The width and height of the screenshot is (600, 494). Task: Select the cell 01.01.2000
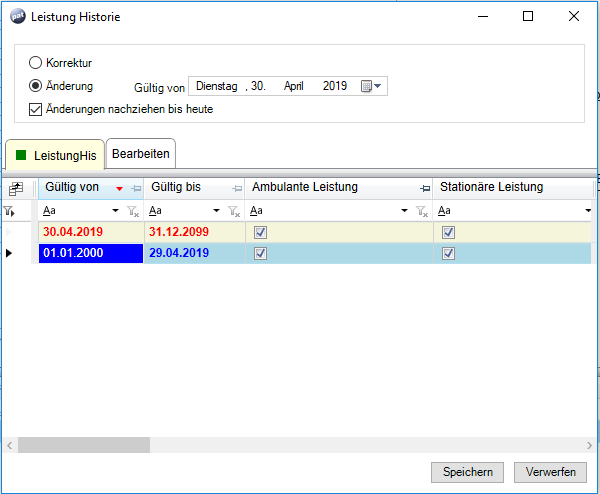pos(91,253)
